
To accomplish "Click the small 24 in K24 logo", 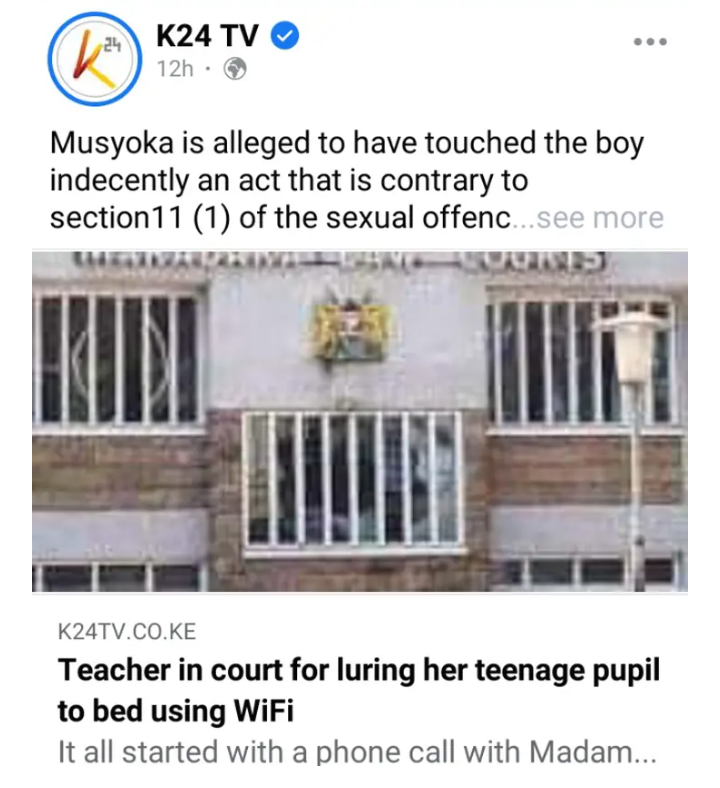I will click(x=113, y=47).
